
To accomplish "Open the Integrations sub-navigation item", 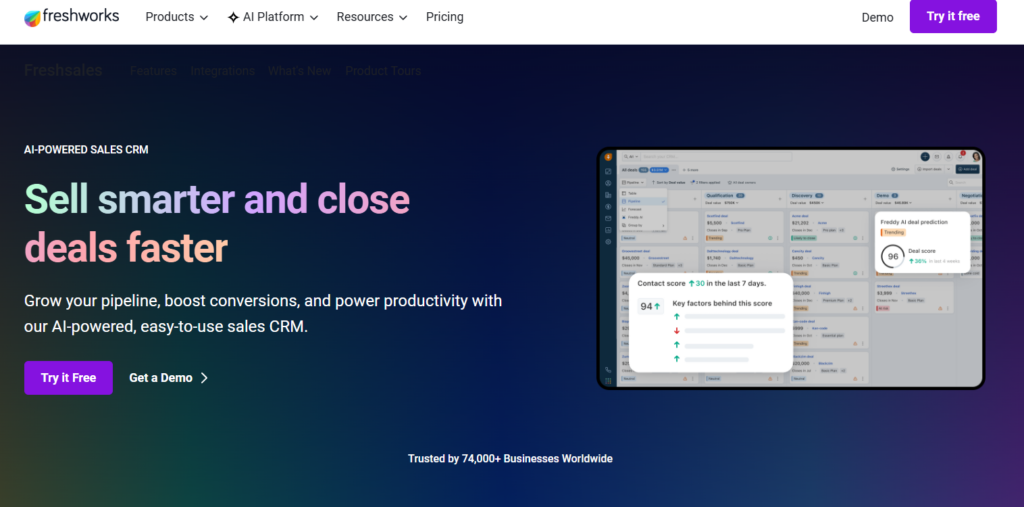I will point(223,71).
